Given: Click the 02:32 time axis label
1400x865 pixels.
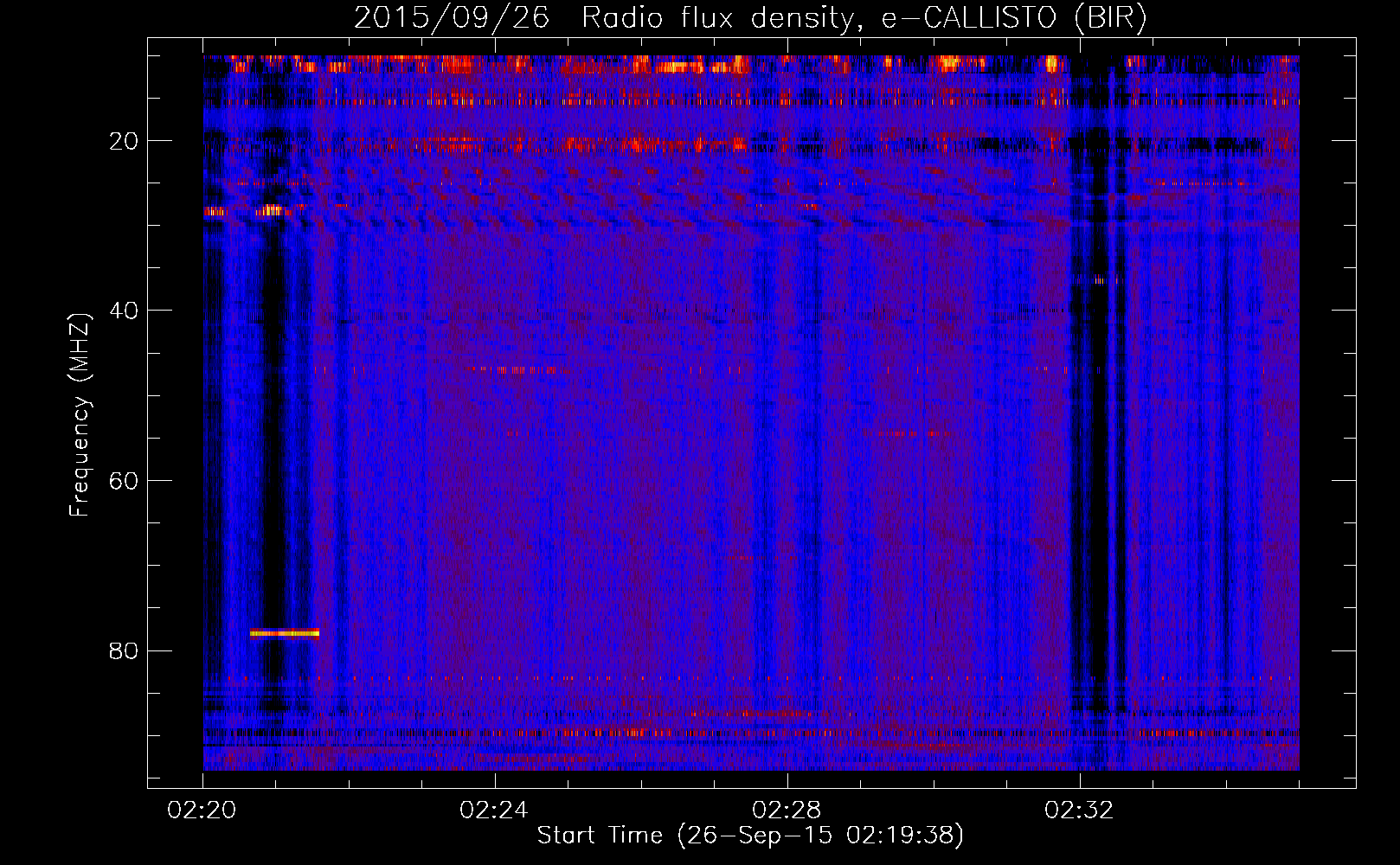Looking at the screenshot, I should tap(1079, 811).
